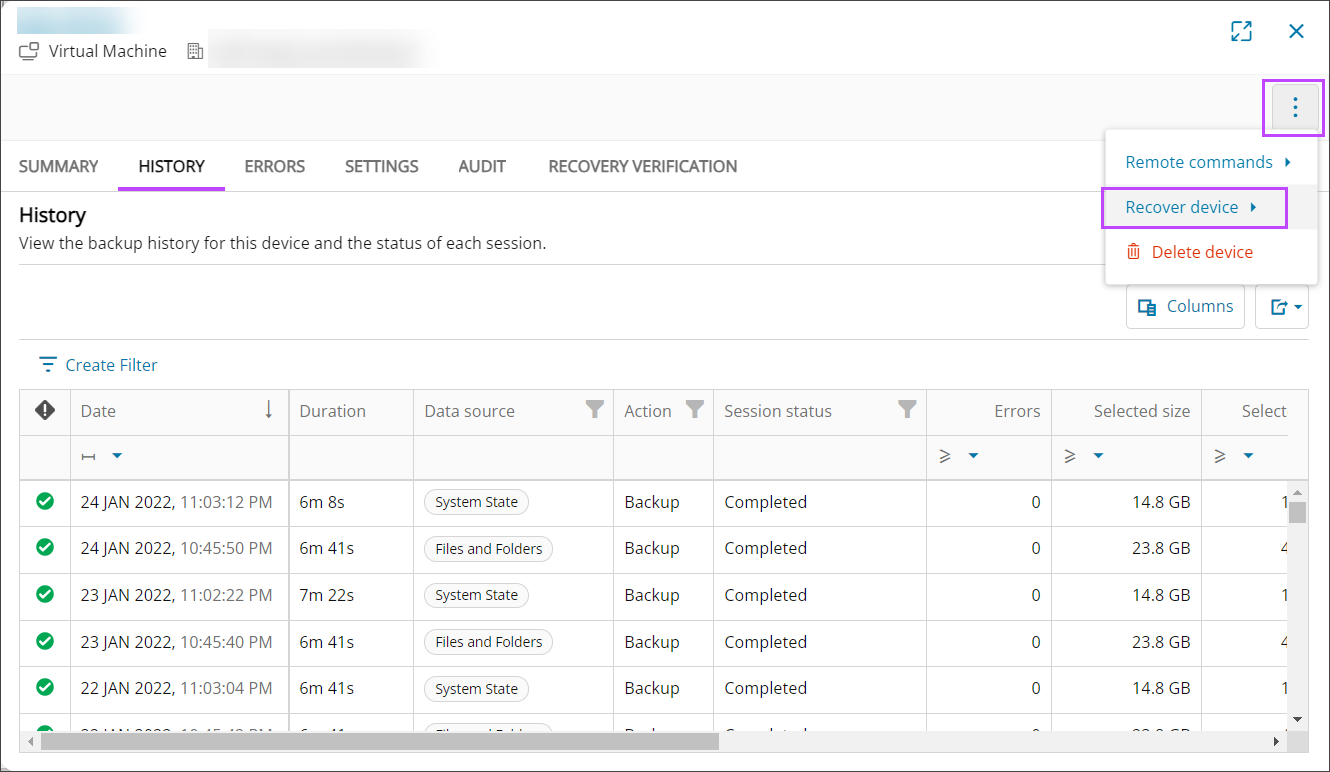Open the Errors comparison operator dropdown
The image size is (1330, 772).
[x=973, y=456]
